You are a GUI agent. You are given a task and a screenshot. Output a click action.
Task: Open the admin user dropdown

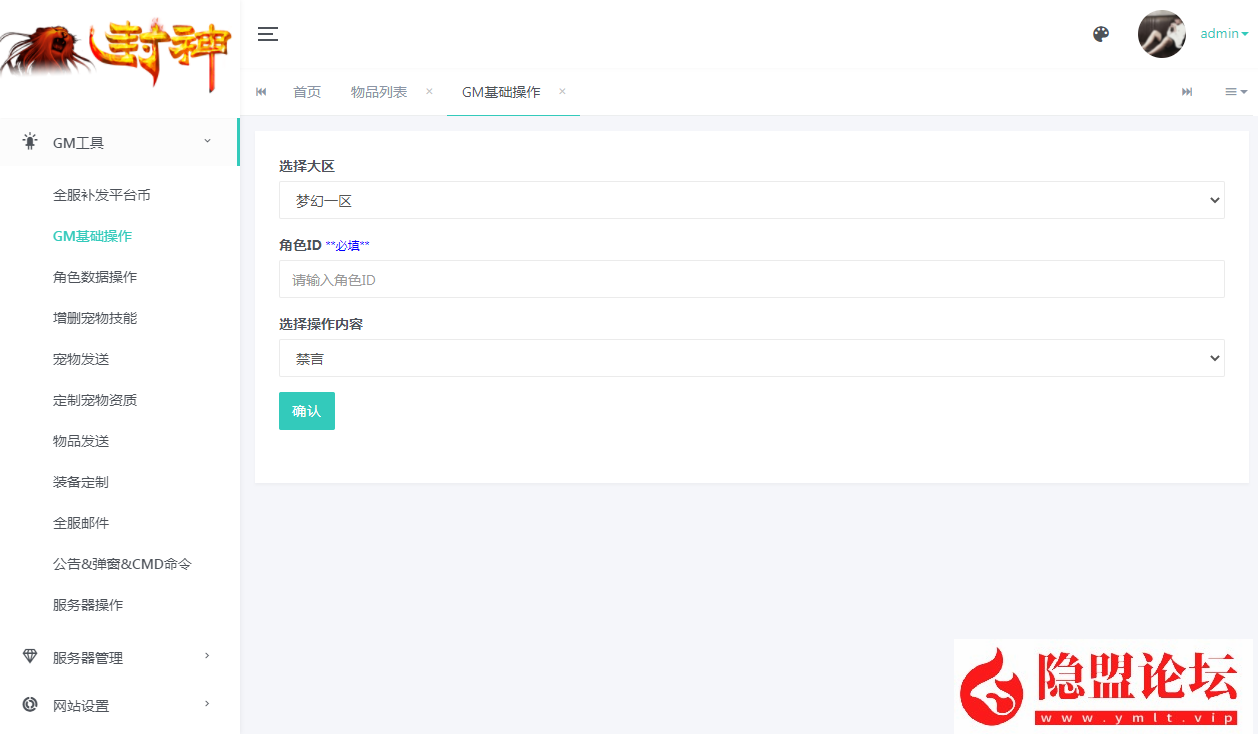pyautogui.click(x=1224, y=34)
